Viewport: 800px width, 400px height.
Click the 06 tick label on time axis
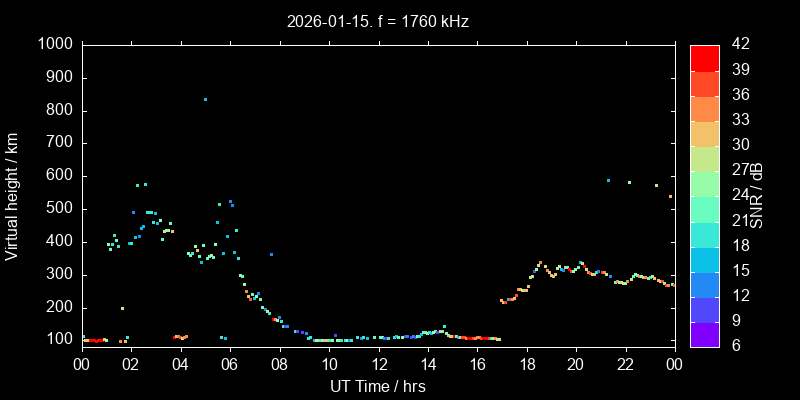click(230, 366)
